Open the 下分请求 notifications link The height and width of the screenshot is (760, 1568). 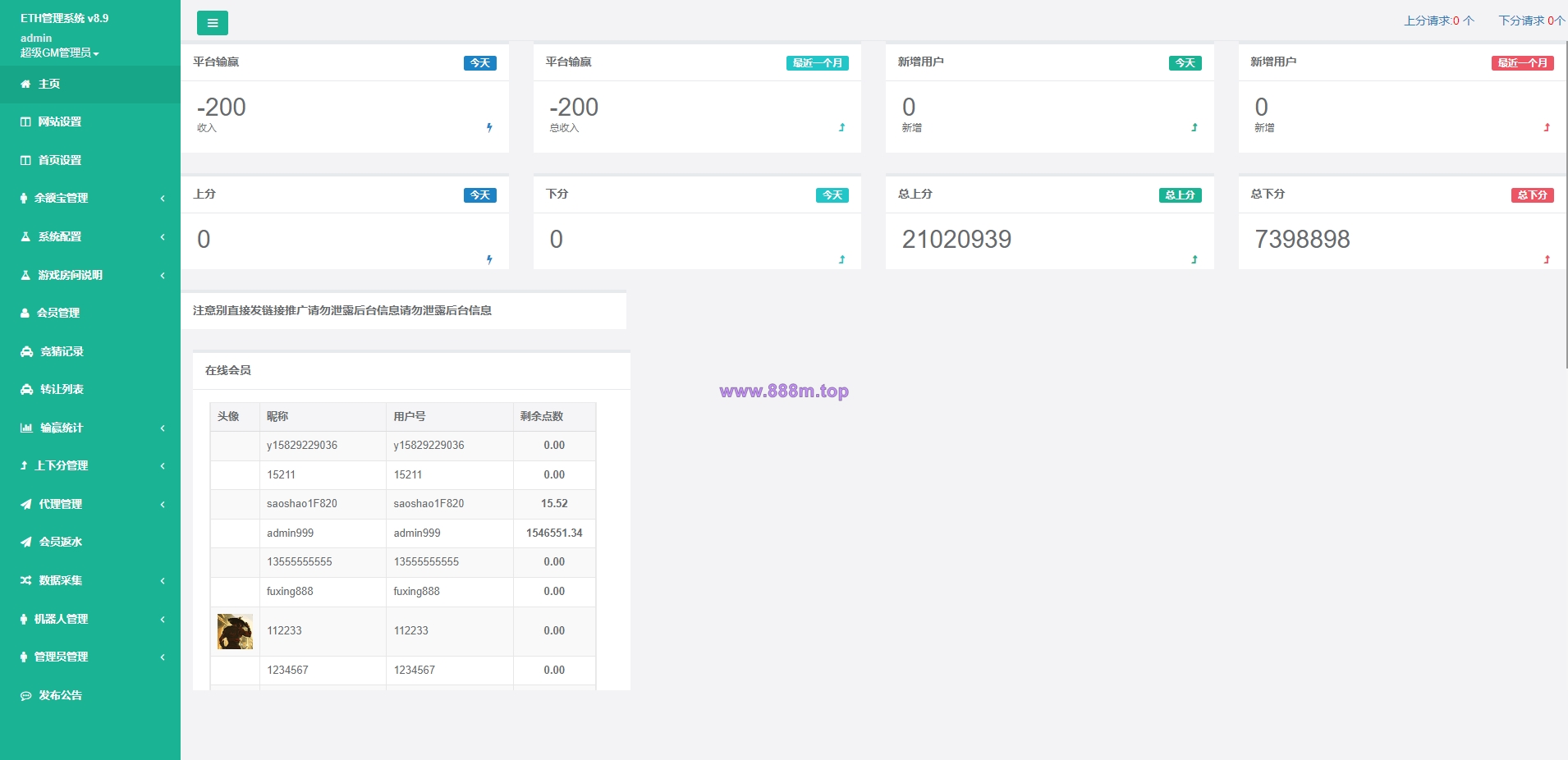[x=1532, y=21]
